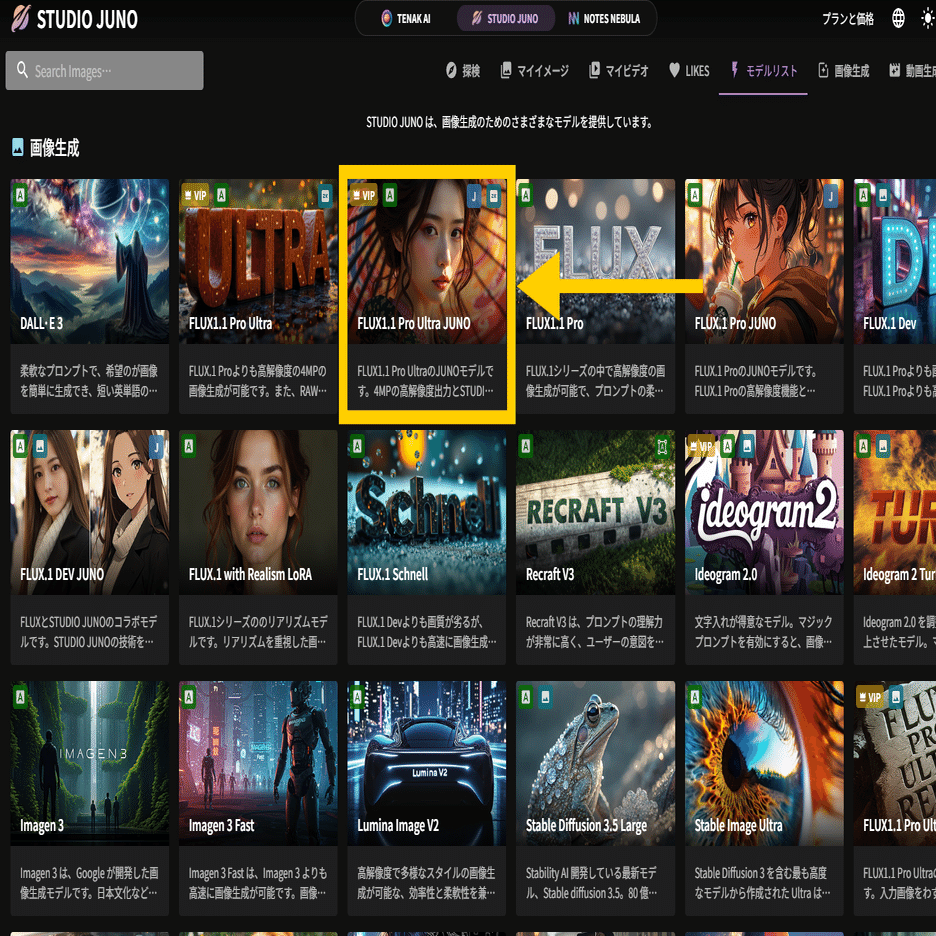
Task: Open the globe language selector
Action: tap(898, 19)
